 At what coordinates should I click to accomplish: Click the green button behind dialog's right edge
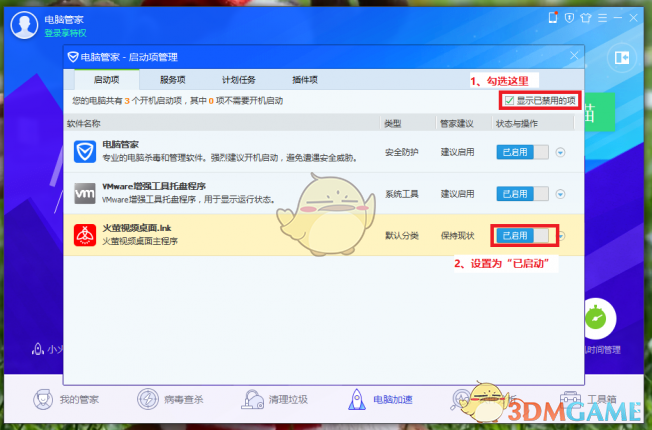click(599, 112)
